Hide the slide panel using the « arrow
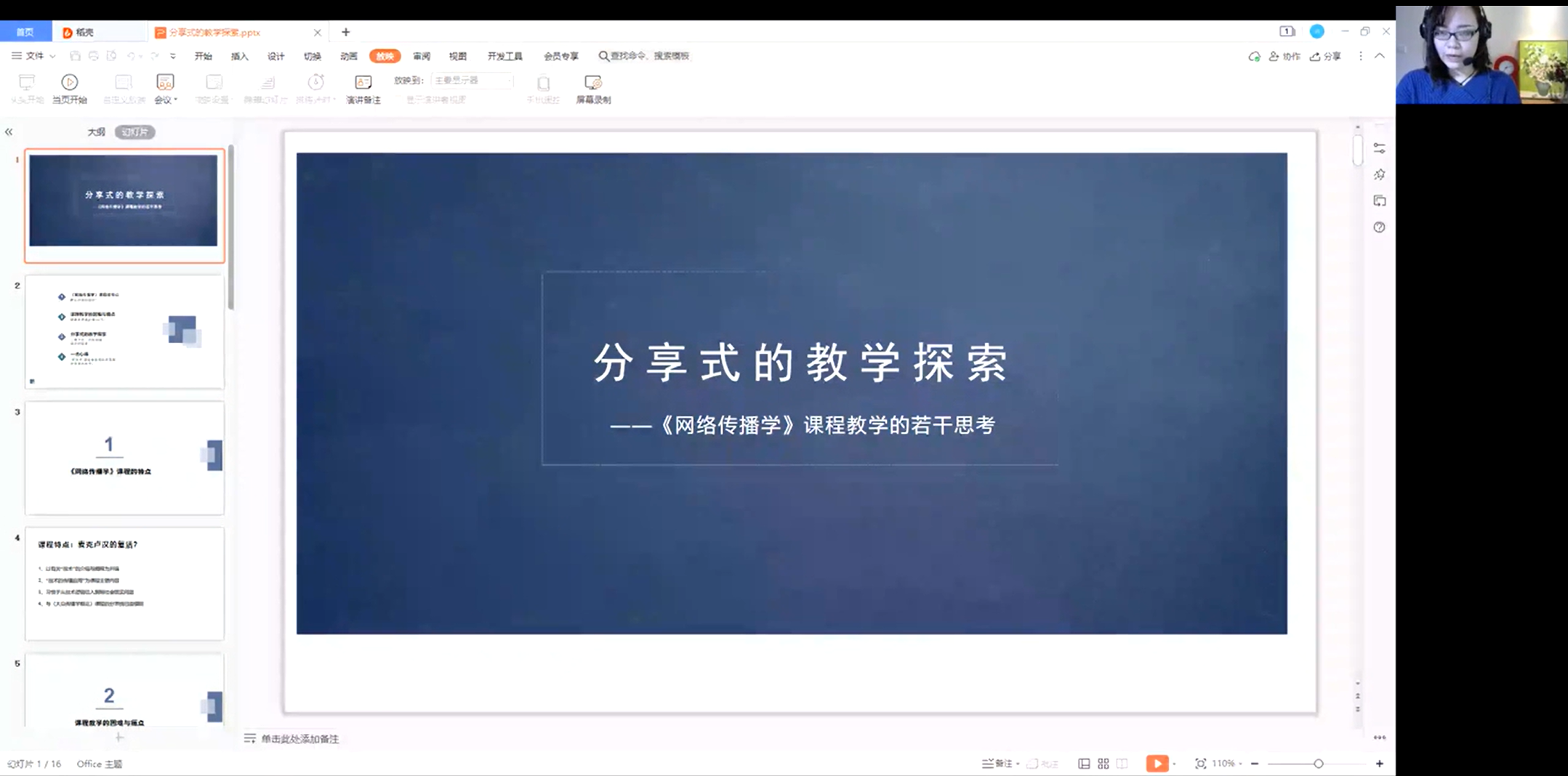 pos(9,132)
